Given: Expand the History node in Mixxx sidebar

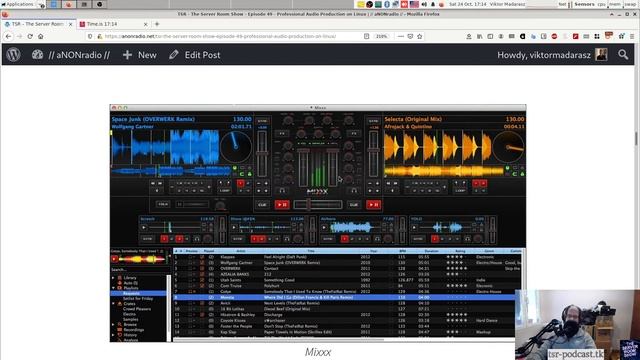Looking at the screenshot, I should click(x=113, y=335).
